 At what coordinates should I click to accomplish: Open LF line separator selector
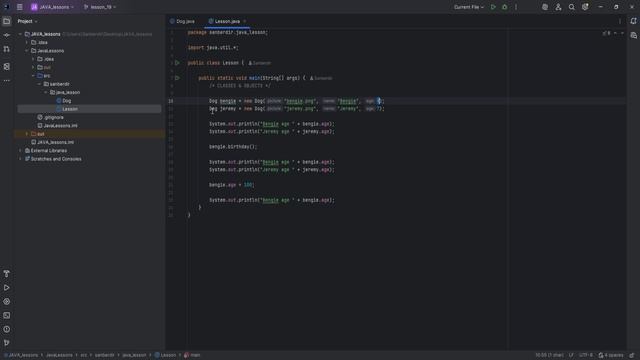point(571,355)
